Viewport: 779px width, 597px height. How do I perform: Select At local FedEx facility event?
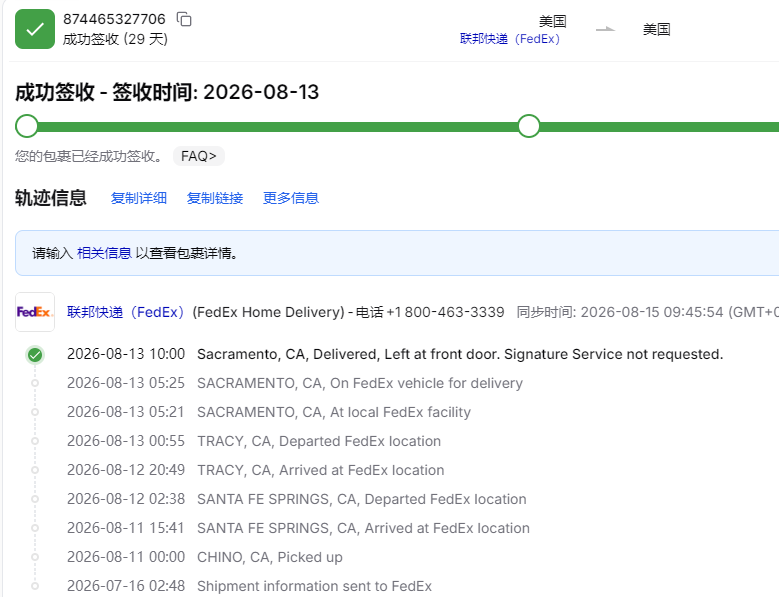(x=334, y=412)
